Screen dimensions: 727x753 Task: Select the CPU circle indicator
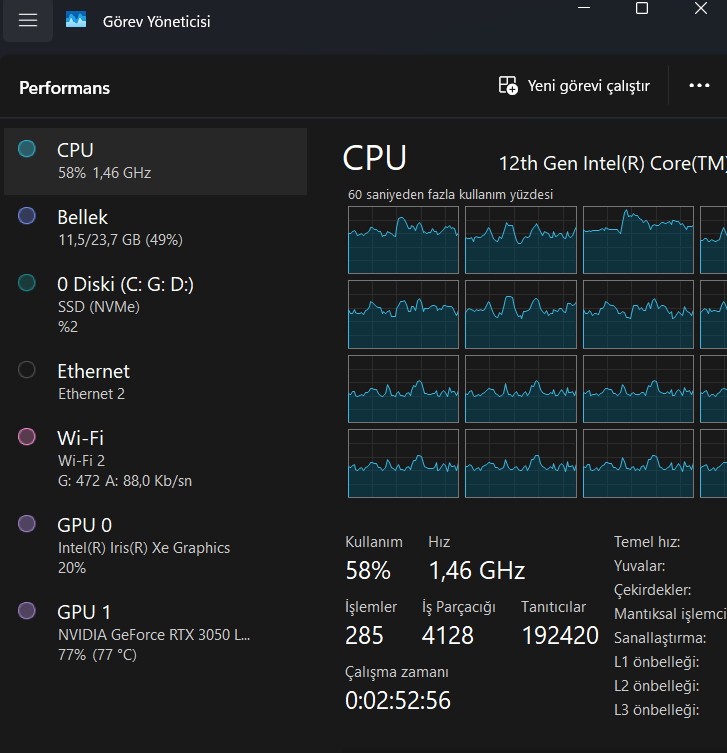[27, 149]
